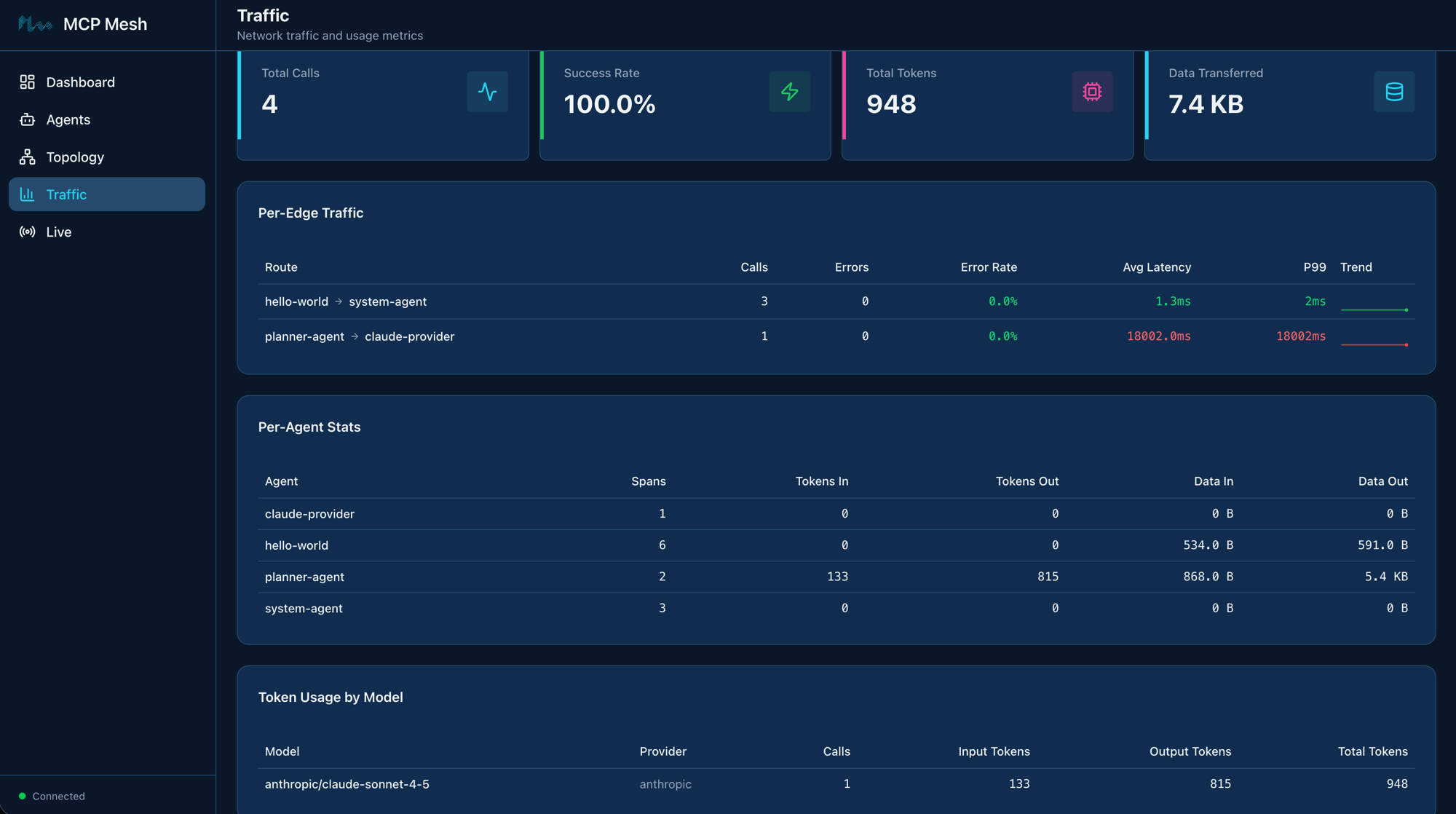This screenshot has height=814, width=1456.
Task: Click the Per-Edge Traffic heading
Action: click(311, 213)
